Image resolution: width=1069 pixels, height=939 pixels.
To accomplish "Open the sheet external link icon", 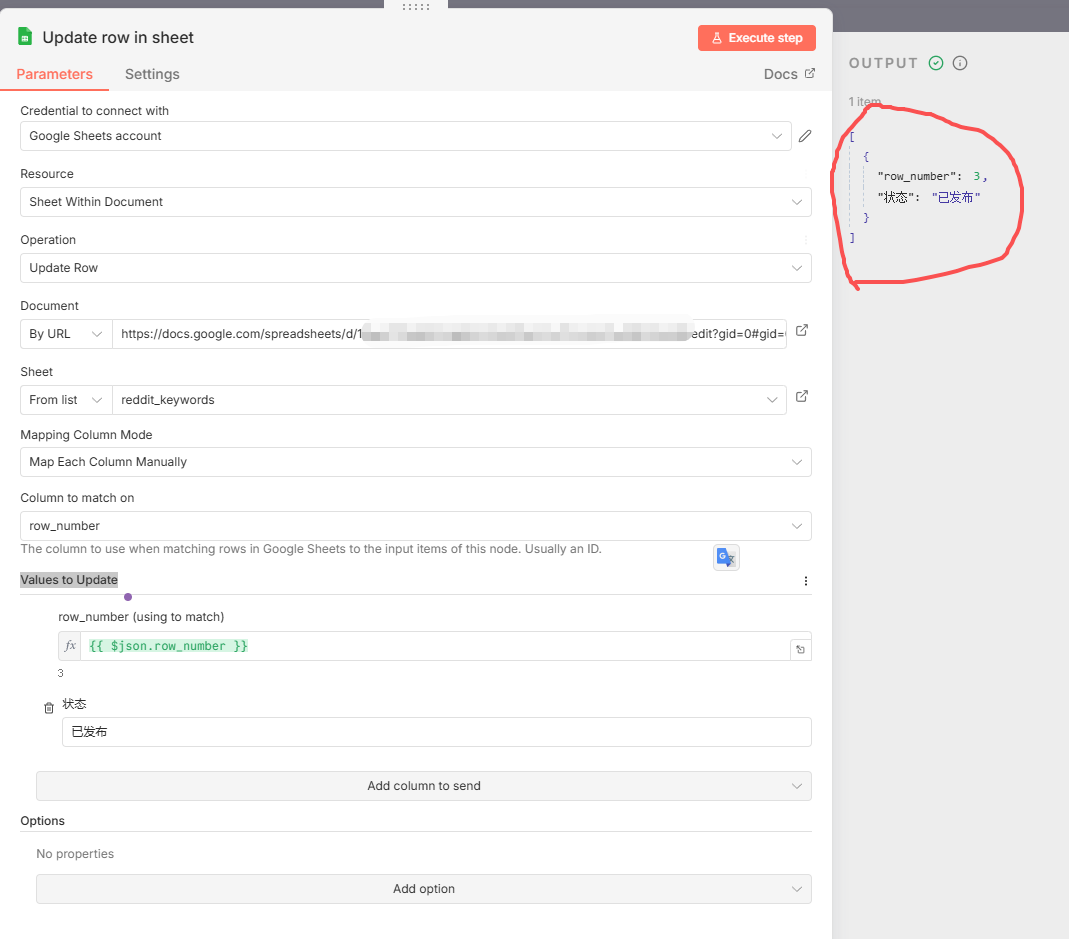I will pyautogui.click(x=801, y=397).
